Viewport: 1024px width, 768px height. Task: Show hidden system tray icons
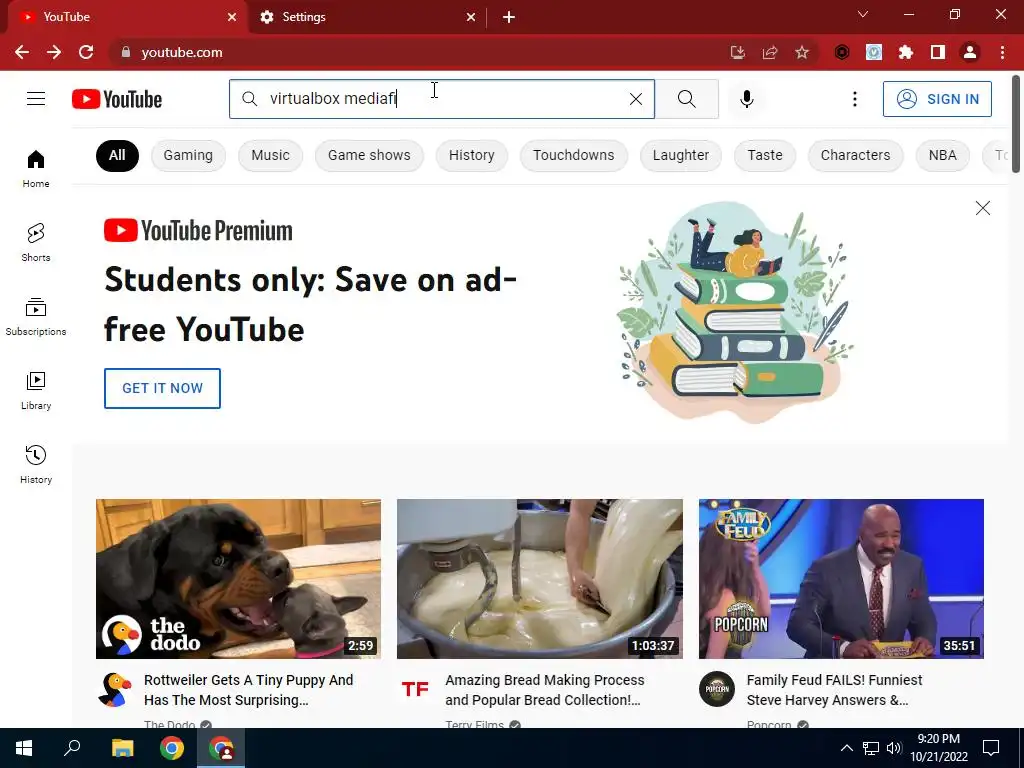(846, 748)
